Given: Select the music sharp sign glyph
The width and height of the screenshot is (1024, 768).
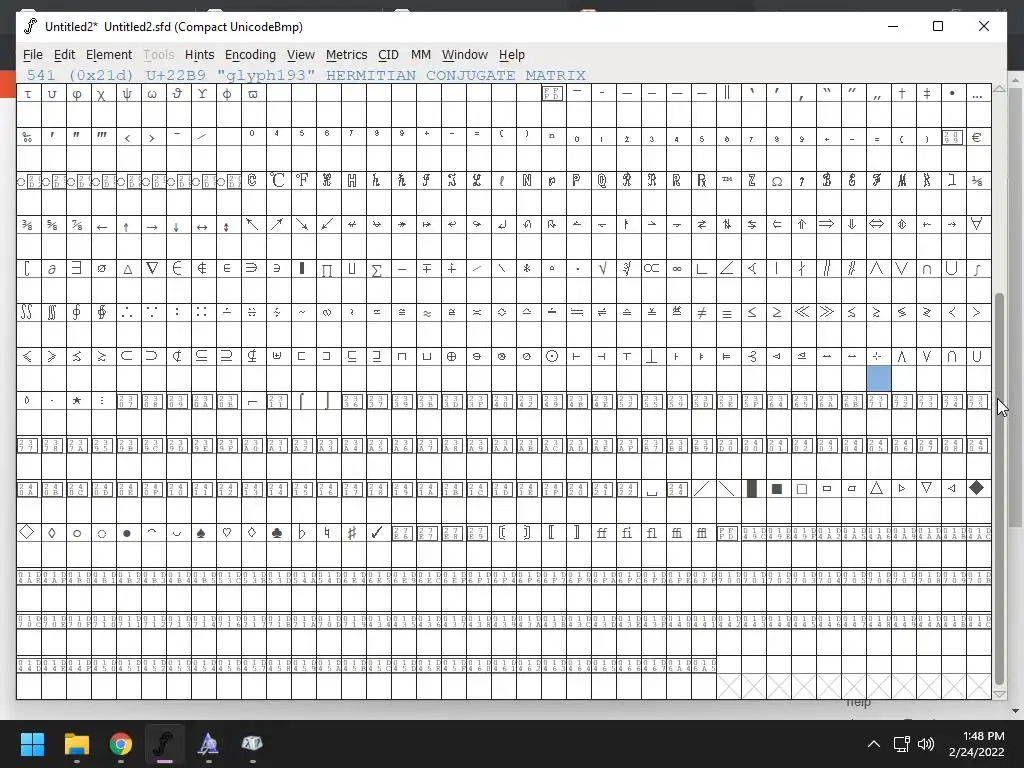Looking at the screenshot, I should [351, 533].
